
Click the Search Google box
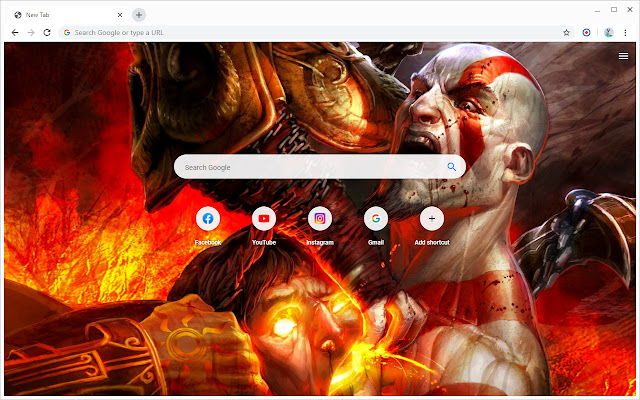point(320,167)
